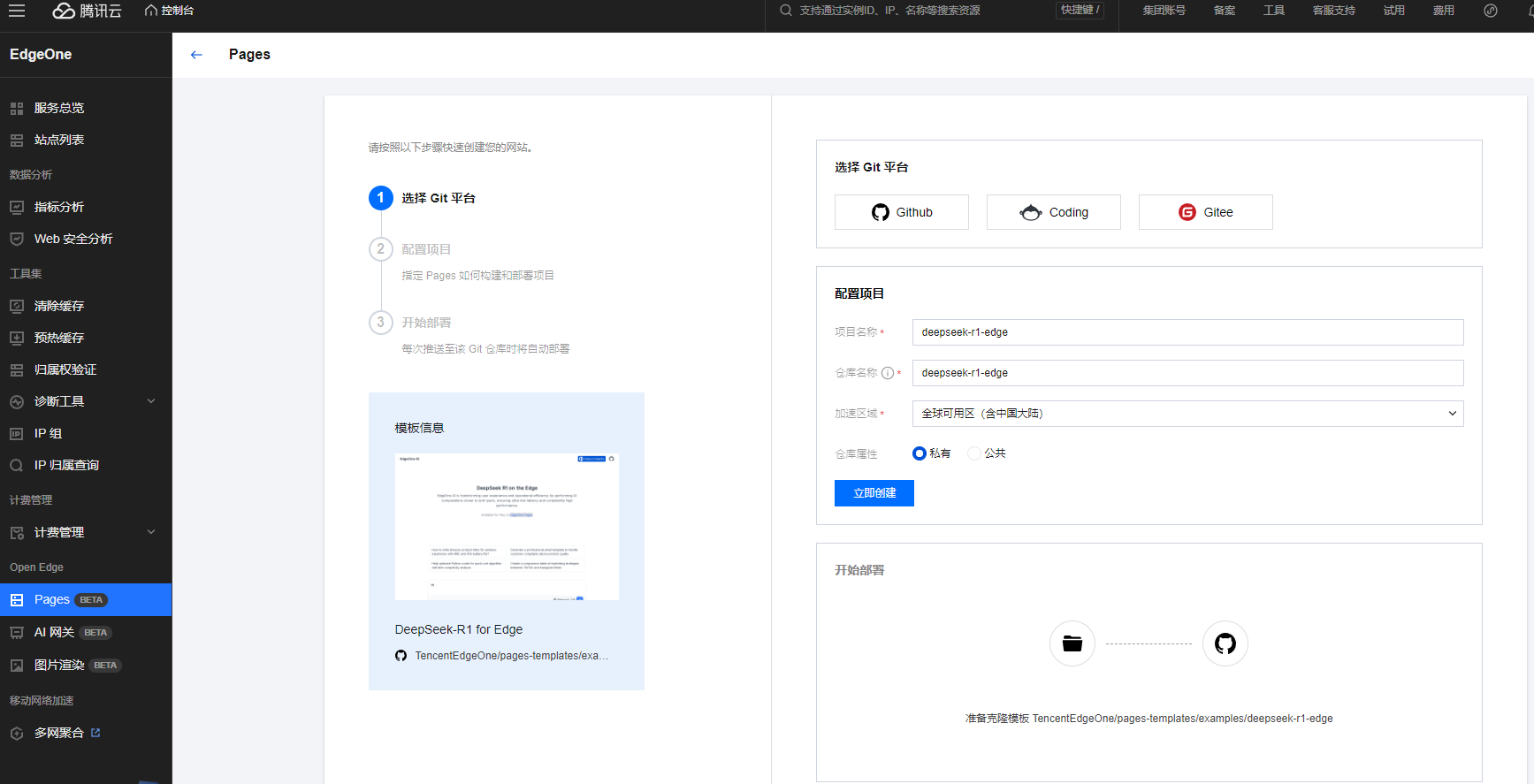Click the prefetch cache sidebar icon
Screen dimensions: 1534x784
(x=17, y=338)
